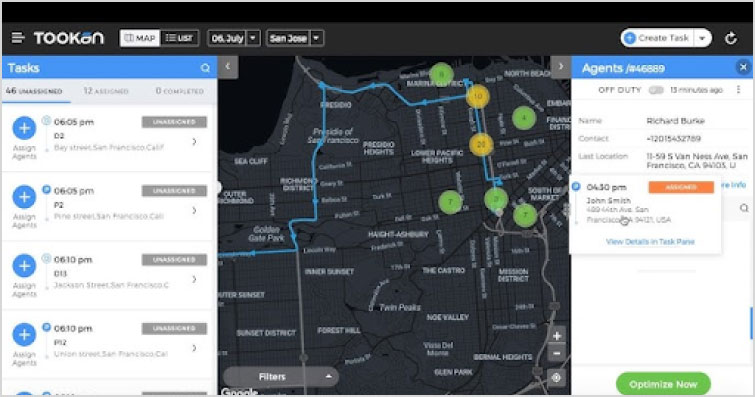Click View Details in Task Pane link
This screenshot has width=755, height=397.
tap(650, 242)
